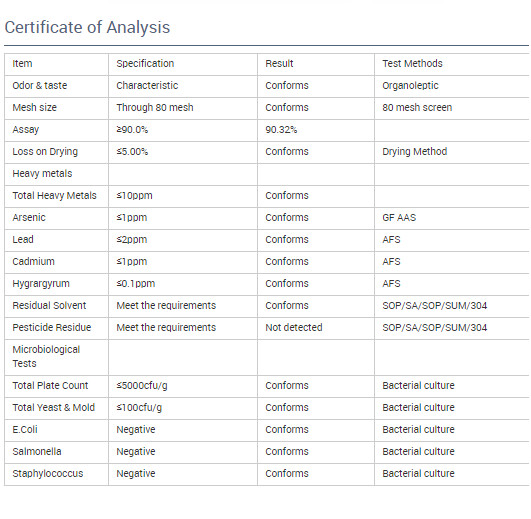Select ≤1ppm in the Cadmium row
531x519 pixels.
132,262
